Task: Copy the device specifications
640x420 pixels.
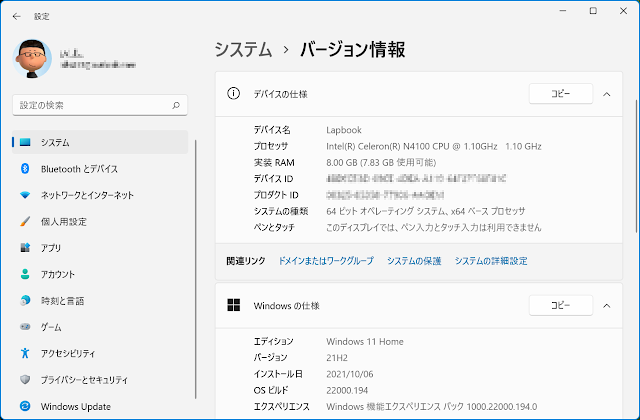Action: [x=561, y=94]
